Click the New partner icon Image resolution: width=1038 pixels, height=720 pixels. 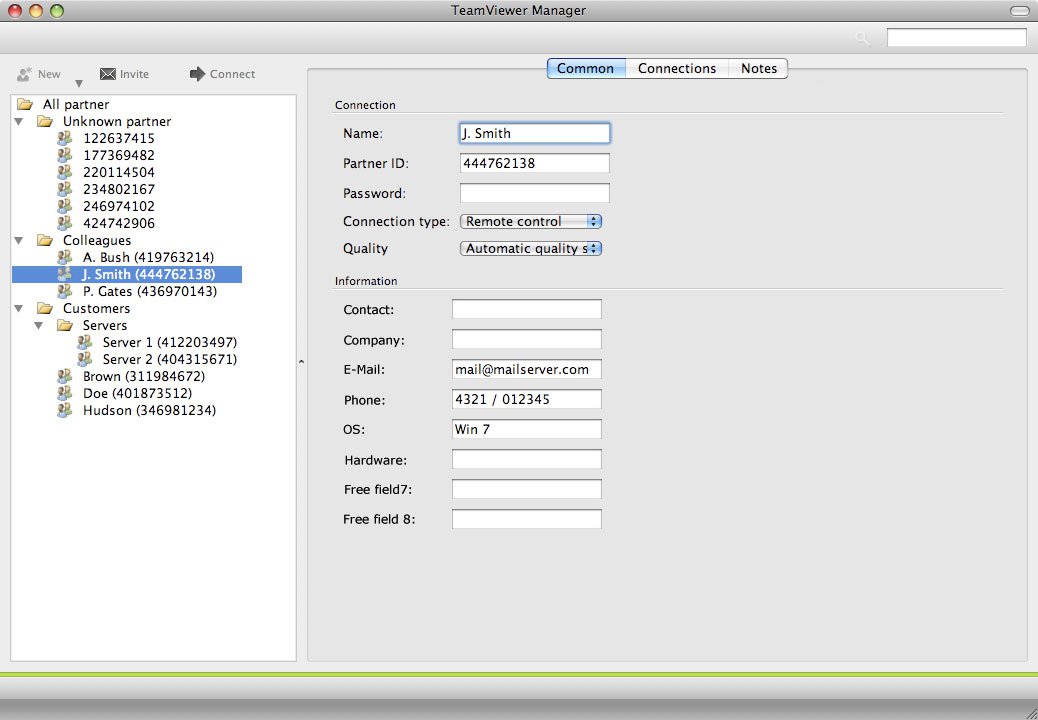(24, 74)
